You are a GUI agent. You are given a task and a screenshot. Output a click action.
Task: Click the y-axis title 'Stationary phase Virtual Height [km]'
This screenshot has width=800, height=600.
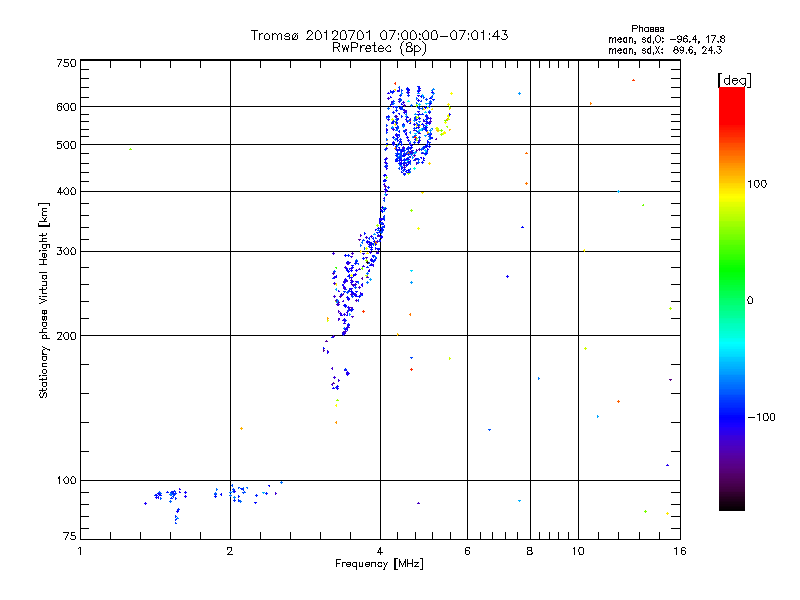point(43,300)
